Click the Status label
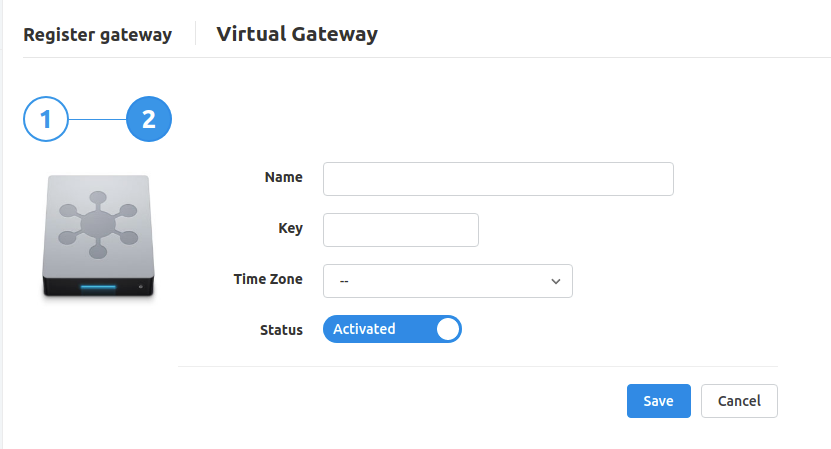 (x=281, y=330)
